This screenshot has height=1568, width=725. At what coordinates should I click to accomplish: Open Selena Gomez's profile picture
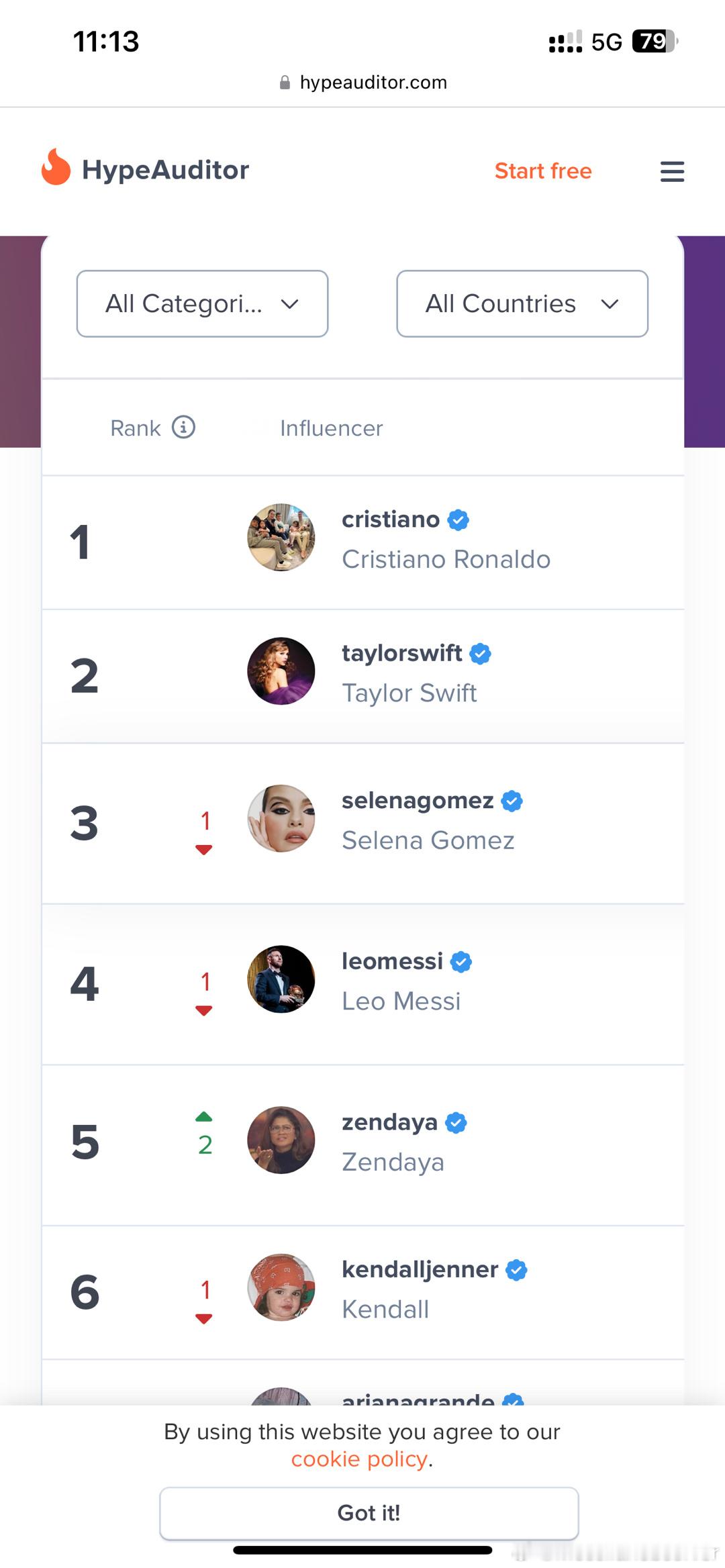pyautogui.click(x=281, y=818)
